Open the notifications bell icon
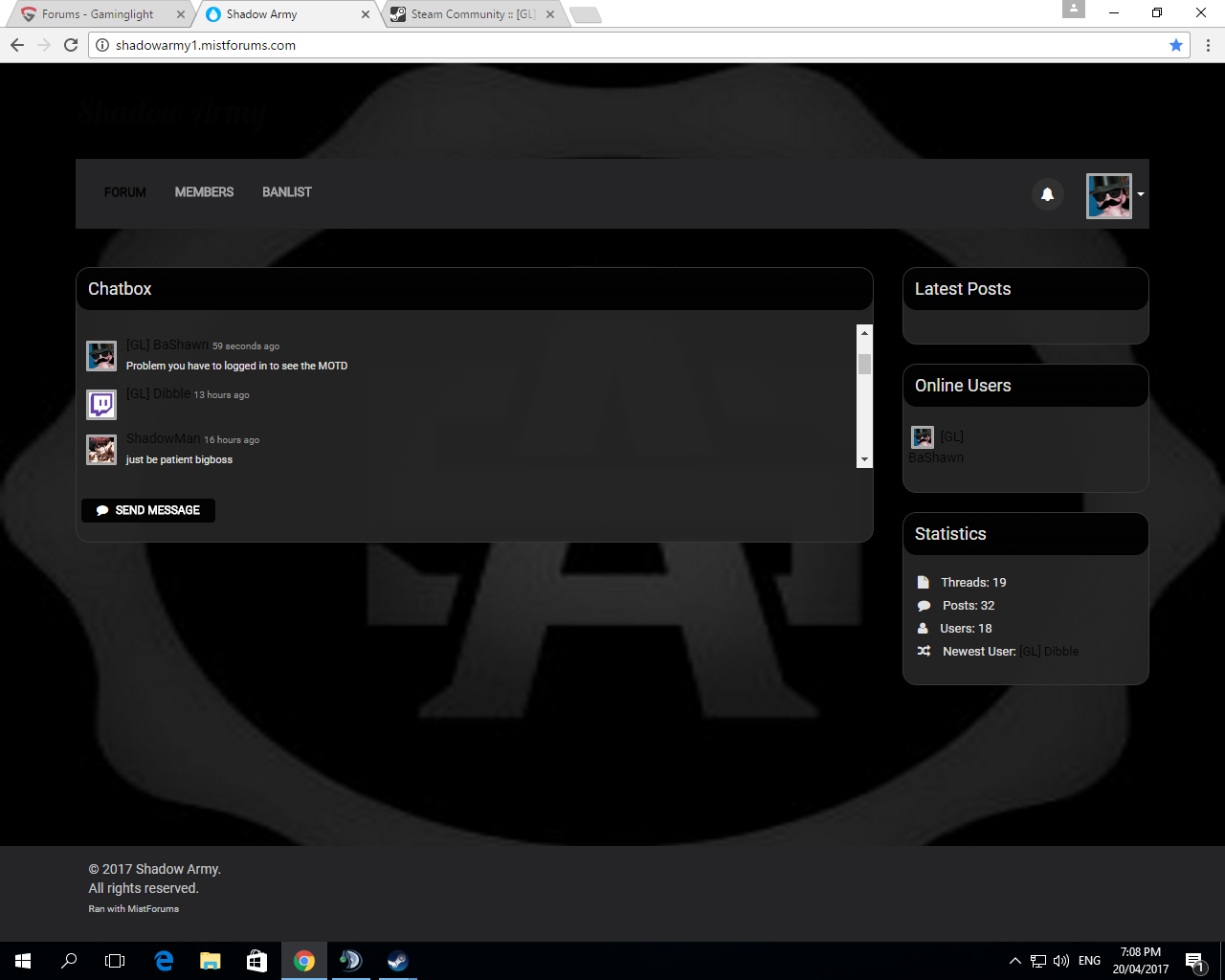The height and width of the screenshot is (980, 1225). [x=1047, y=194]
